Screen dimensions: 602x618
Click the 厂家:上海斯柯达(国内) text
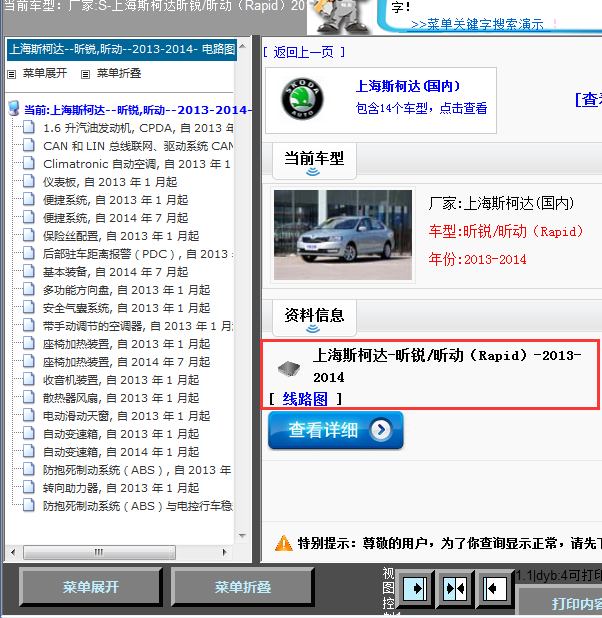501,204
